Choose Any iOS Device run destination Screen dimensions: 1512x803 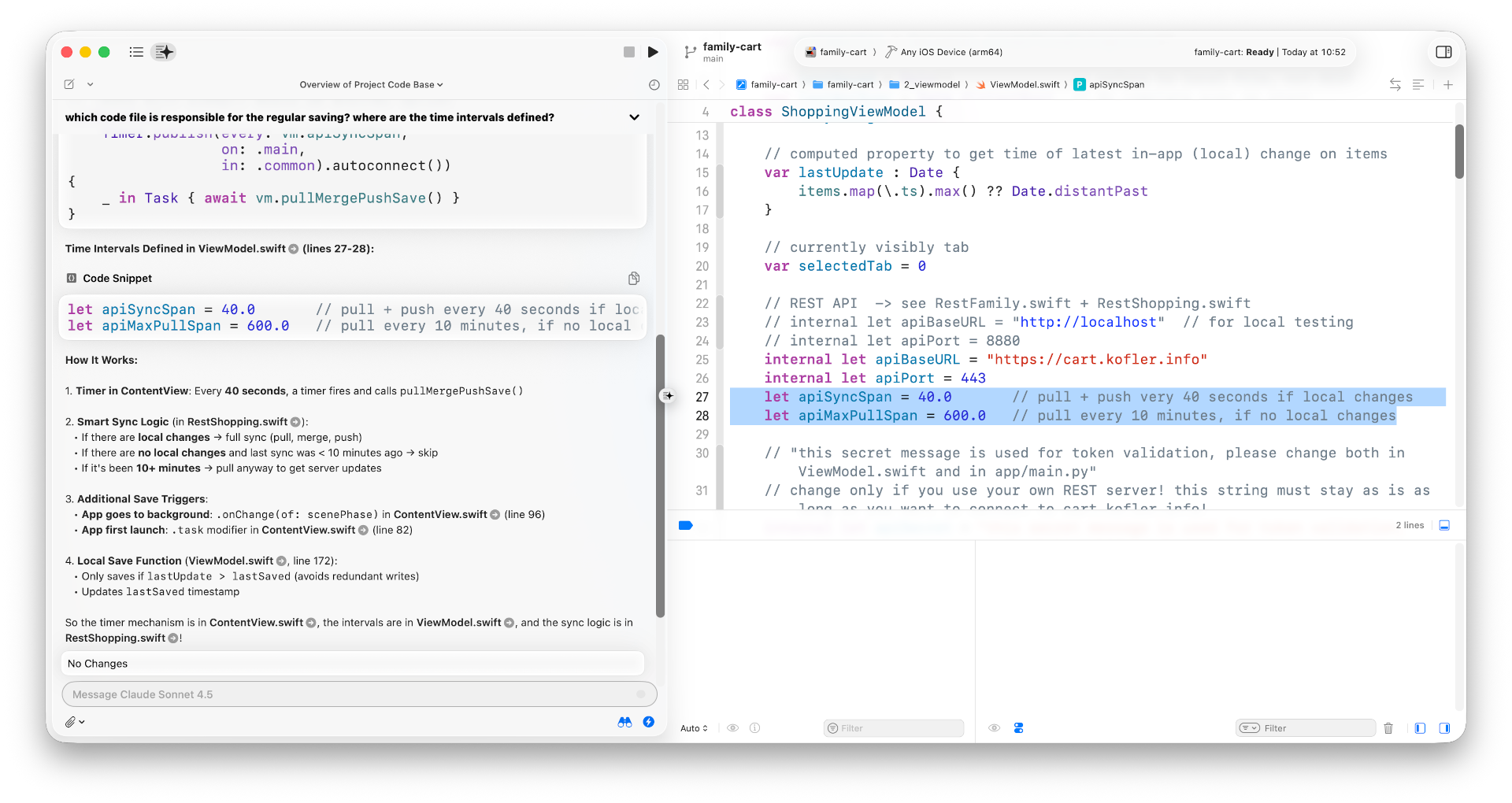951,52
